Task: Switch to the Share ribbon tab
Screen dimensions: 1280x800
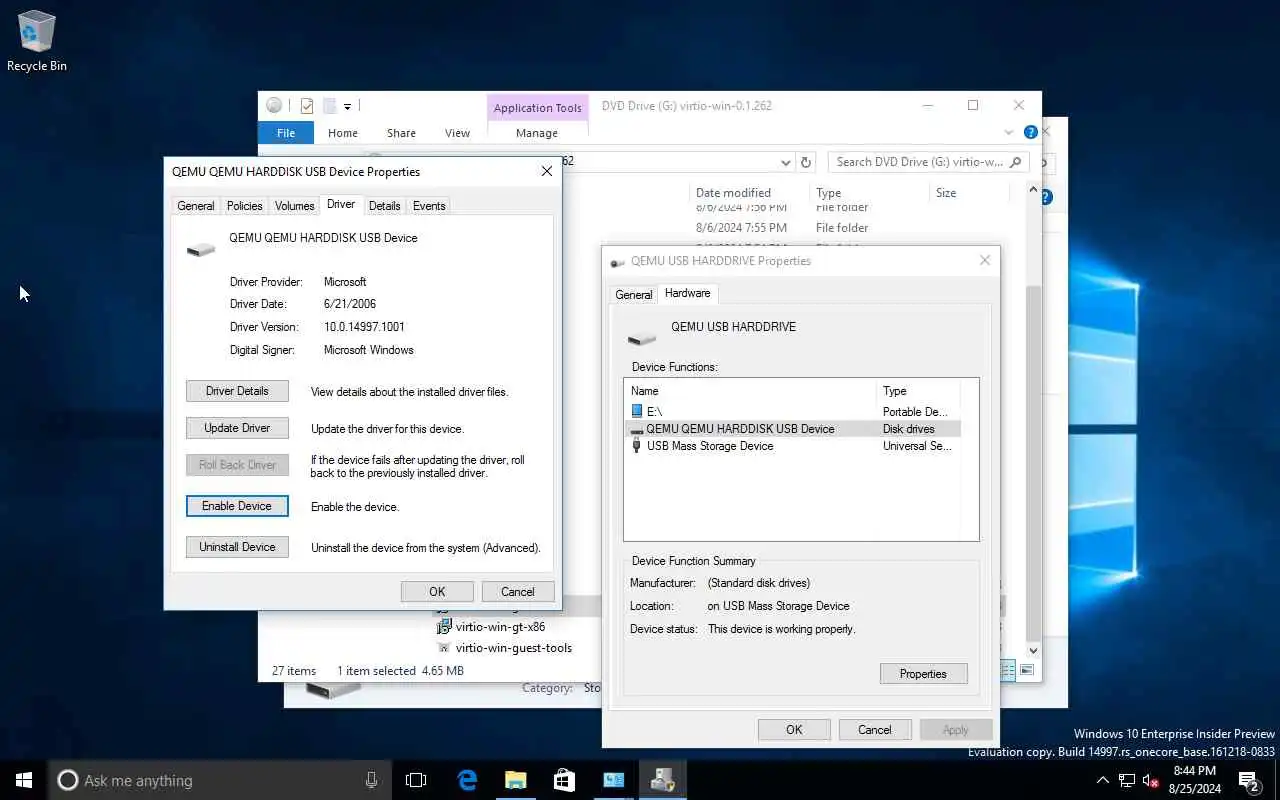Action: (x=401, y=133)
